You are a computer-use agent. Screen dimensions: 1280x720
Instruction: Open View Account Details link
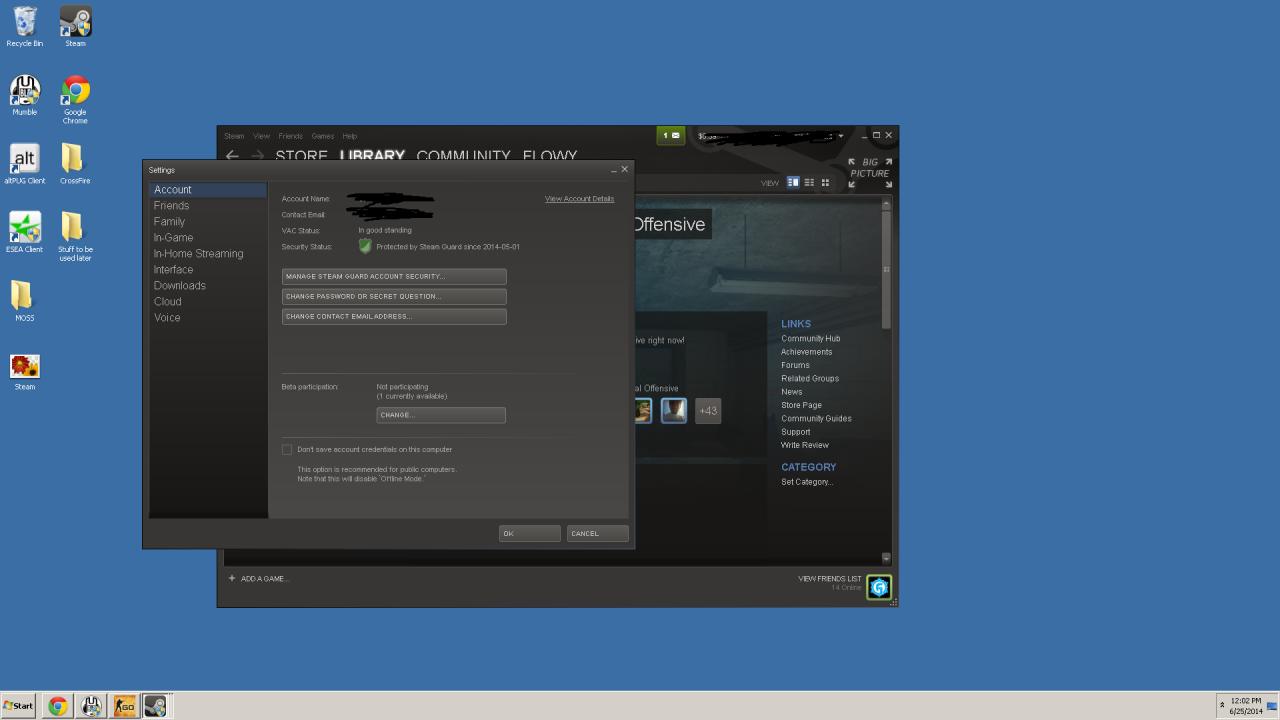(578, 198)
